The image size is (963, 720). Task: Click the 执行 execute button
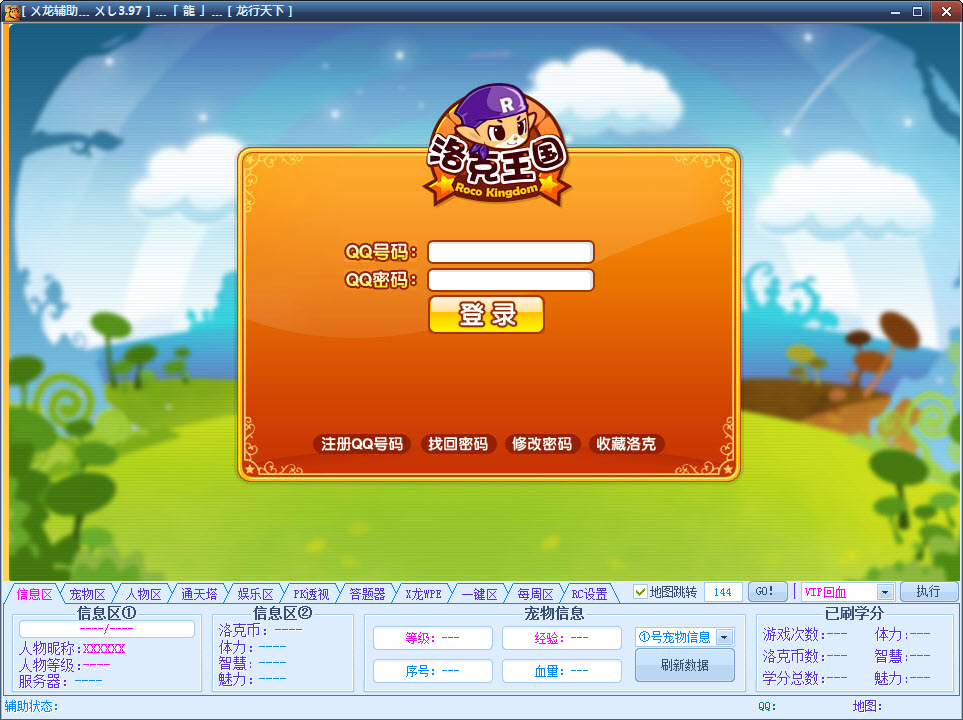[928, 591]
